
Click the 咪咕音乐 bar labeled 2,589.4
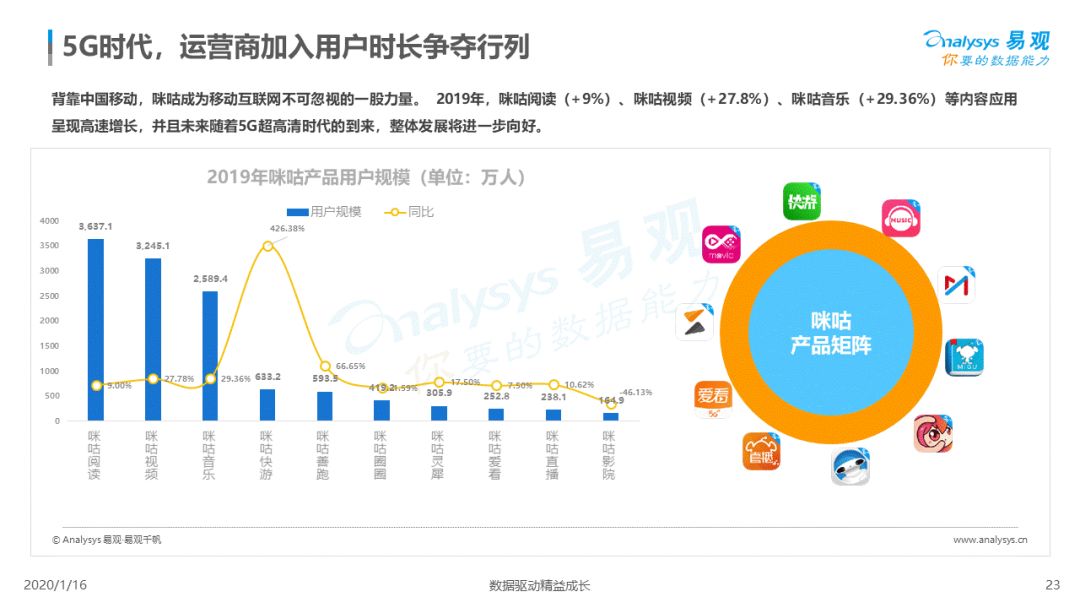tap(210, 356)
